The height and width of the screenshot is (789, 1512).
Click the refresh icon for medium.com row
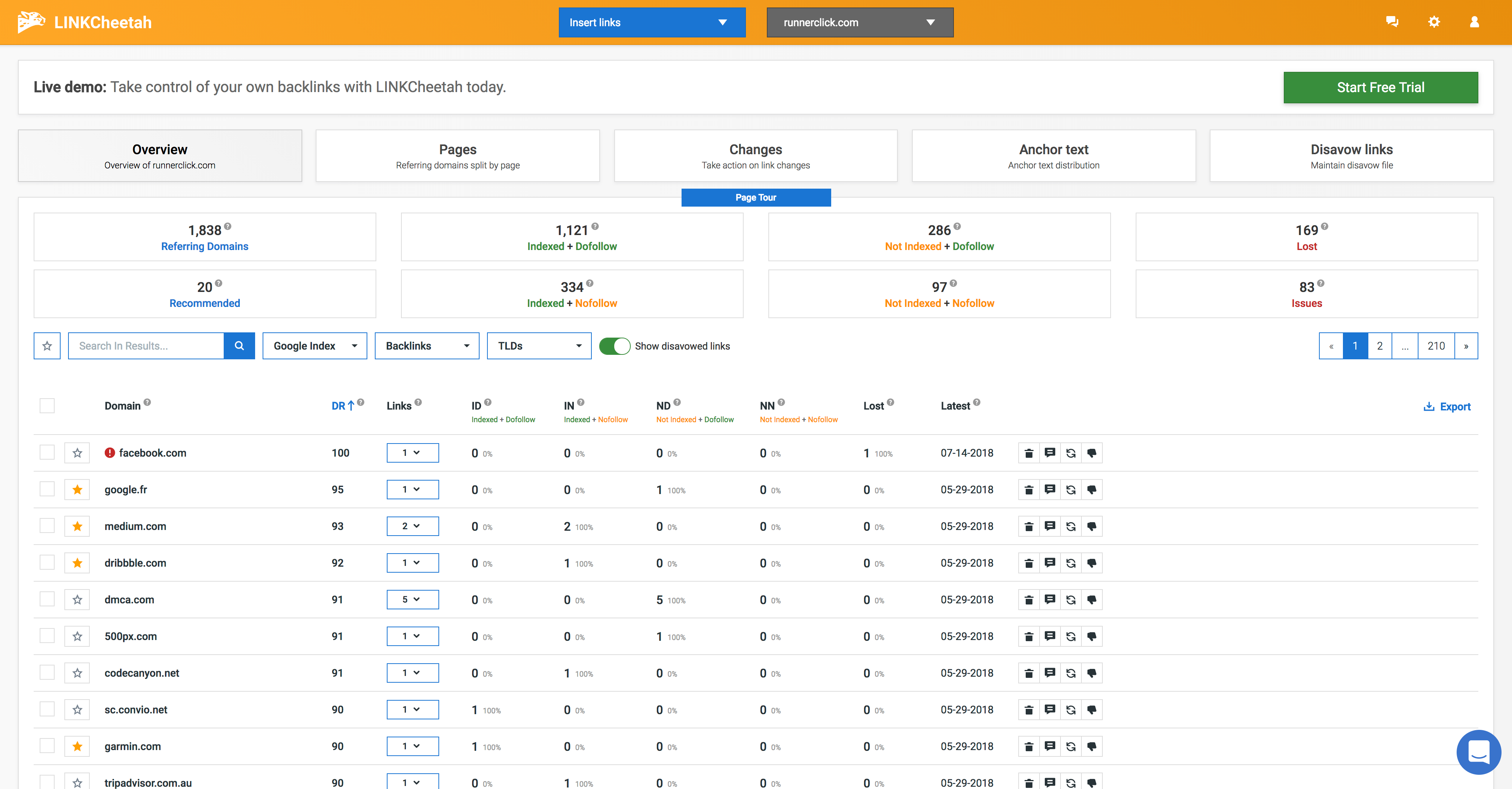point(1071,526)
